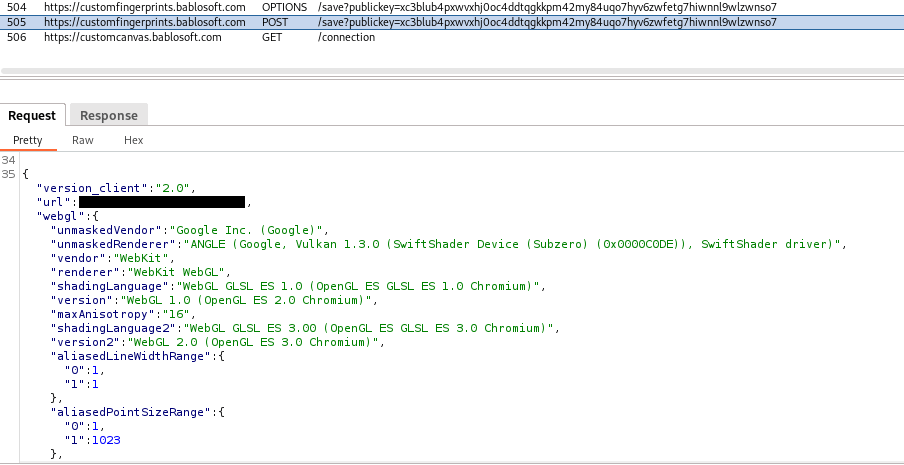This screenshot has height=465, width=904.
Task: Select row 506 GET /connection request
Action: click(400, 37)
